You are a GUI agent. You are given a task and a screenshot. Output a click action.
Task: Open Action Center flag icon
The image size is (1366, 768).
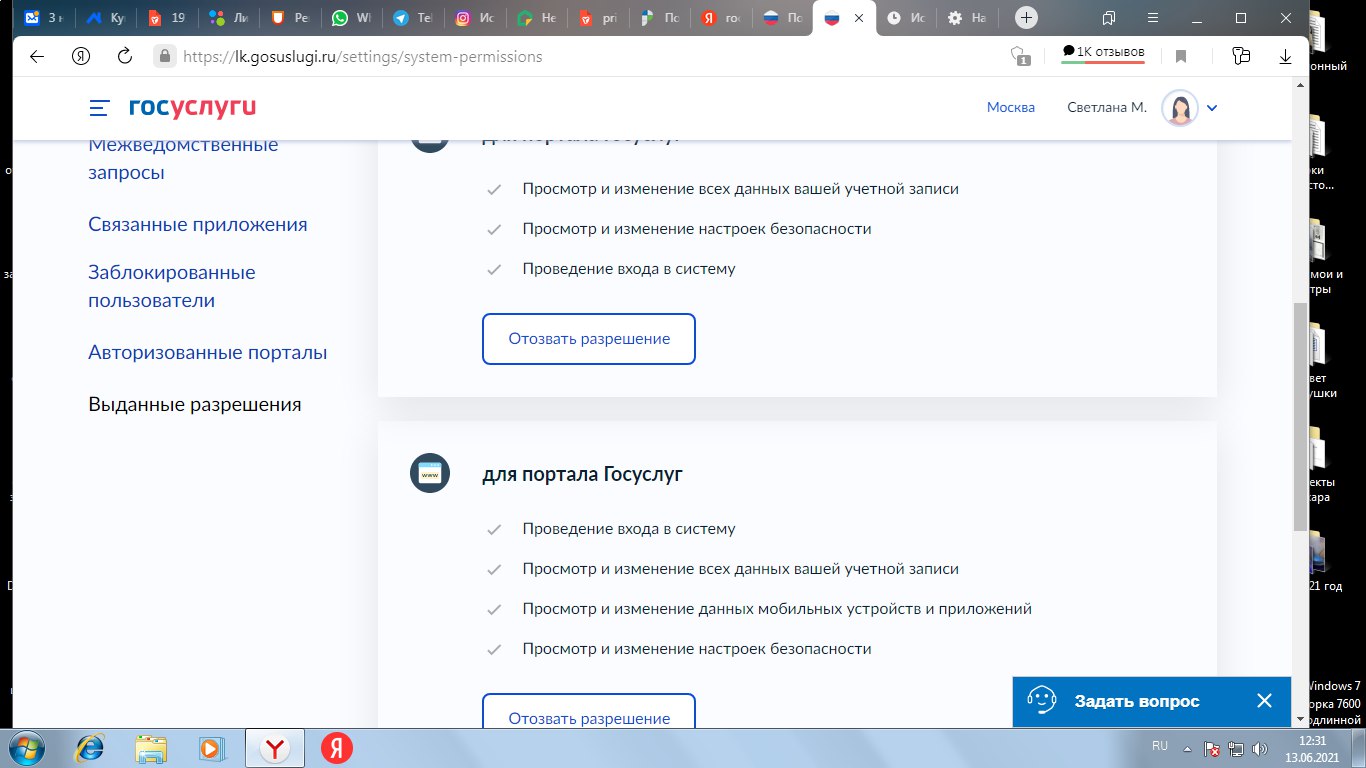pyautogui.click(x=1211, y=748)
